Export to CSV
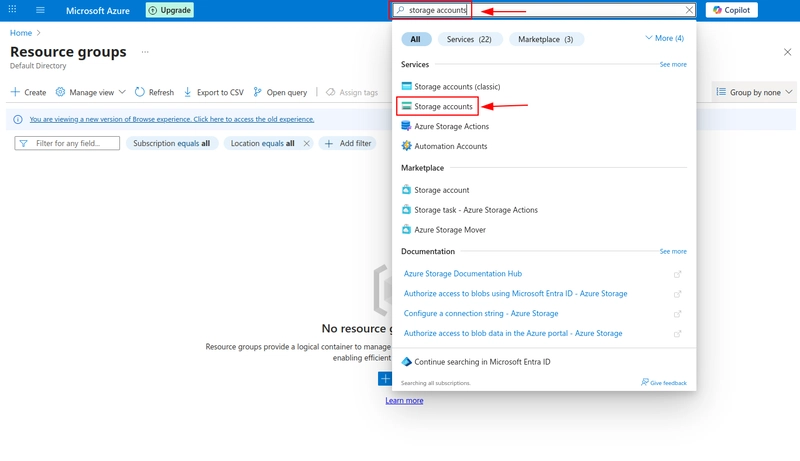Screen dimensions: 800x461 [x=214, y=92]
